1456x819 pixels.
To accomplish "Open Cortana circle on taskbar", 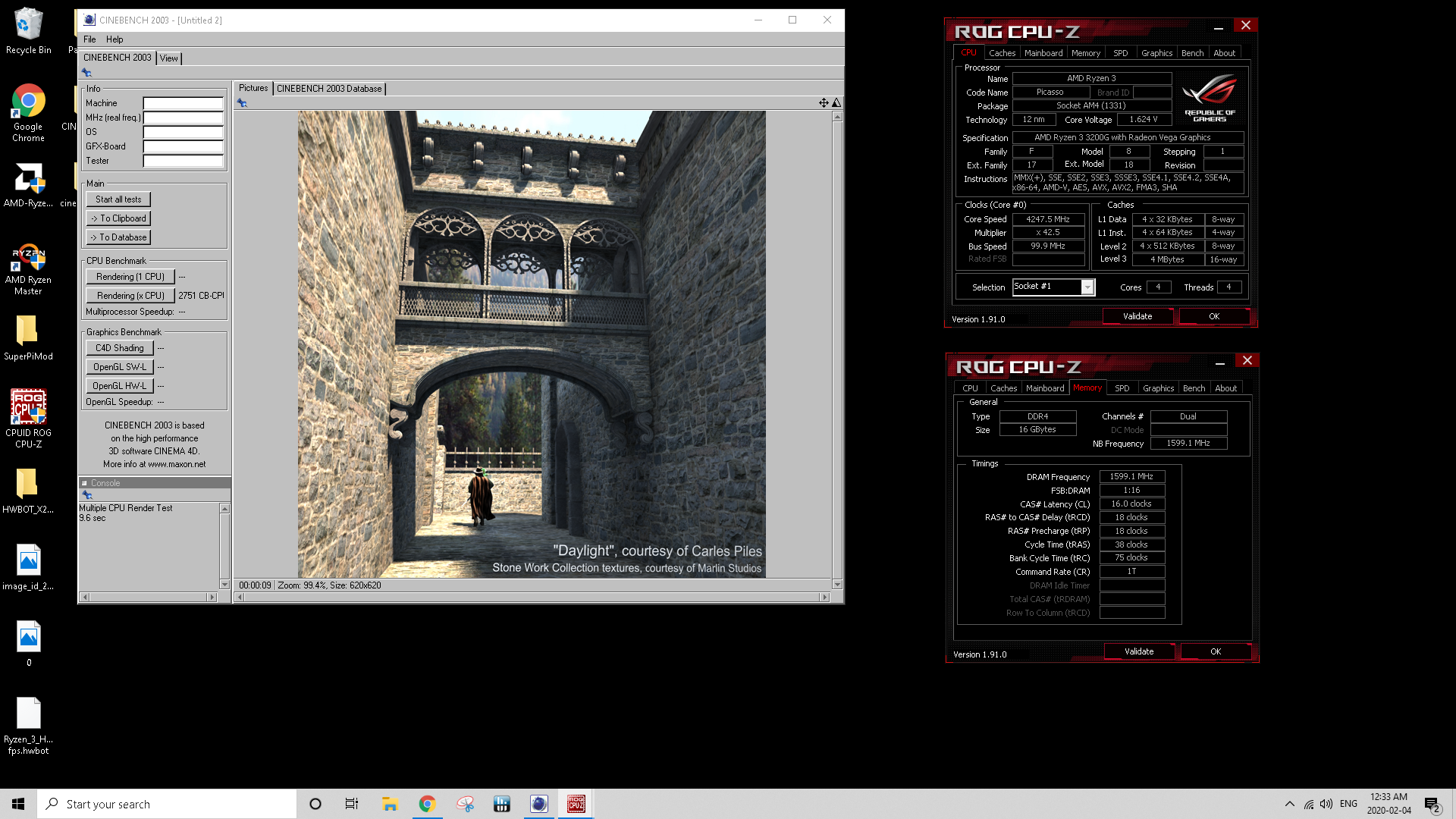I will tap(315, 804).
